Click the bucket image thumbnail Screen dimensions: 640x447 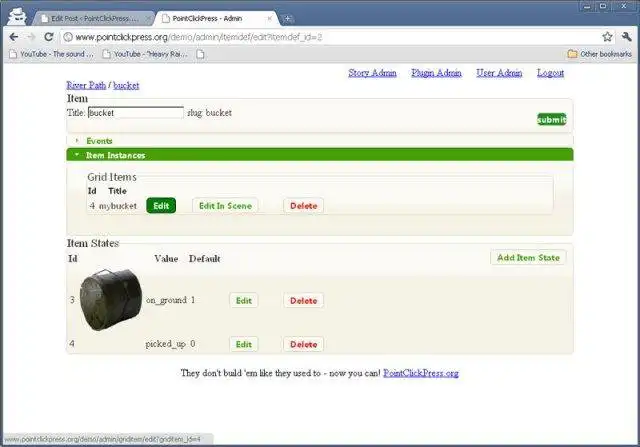coord(111,299)
